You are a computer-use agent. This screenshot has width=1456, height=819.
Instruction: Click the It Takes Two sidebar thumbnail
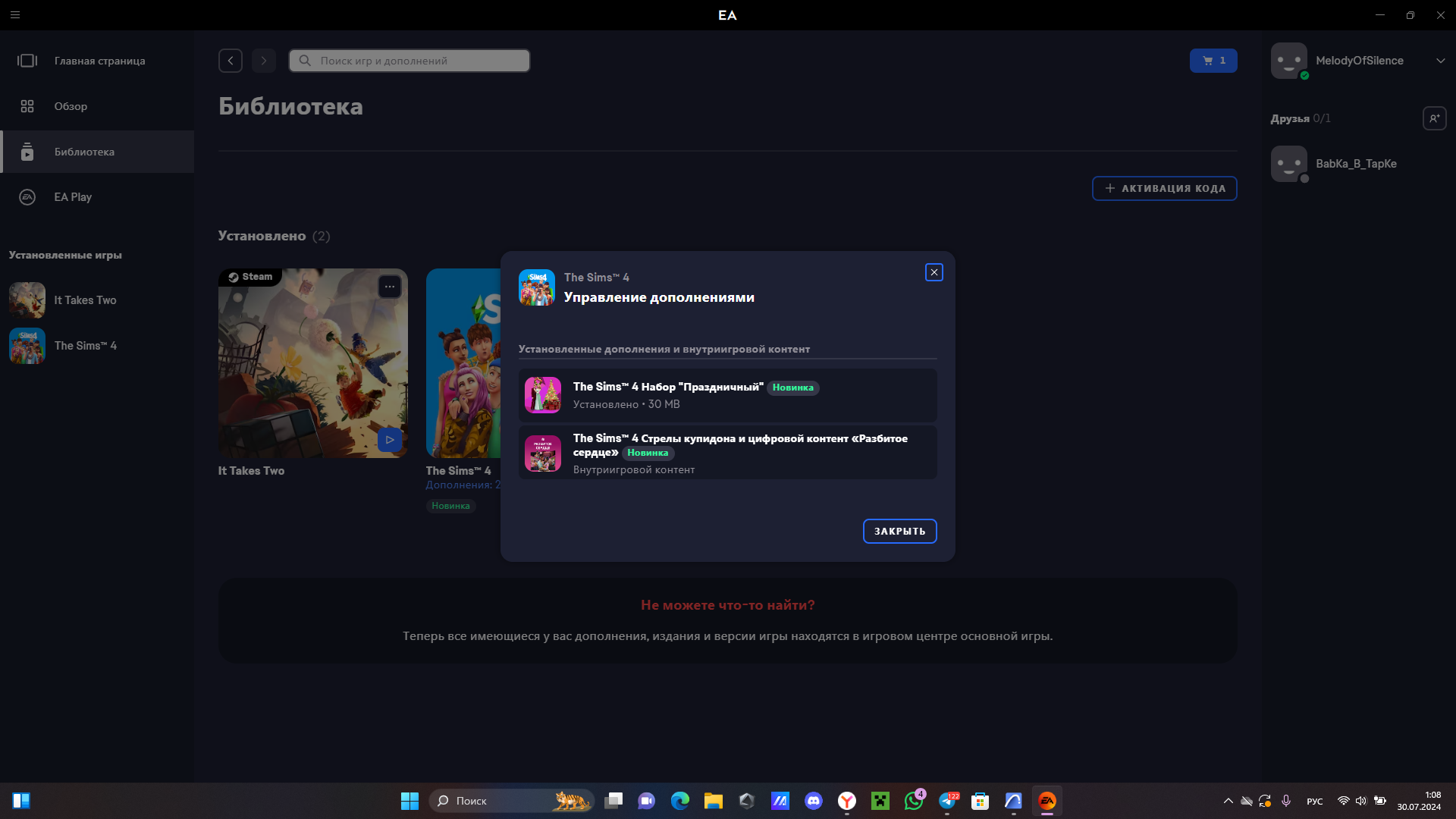click(x=27, y=300)
